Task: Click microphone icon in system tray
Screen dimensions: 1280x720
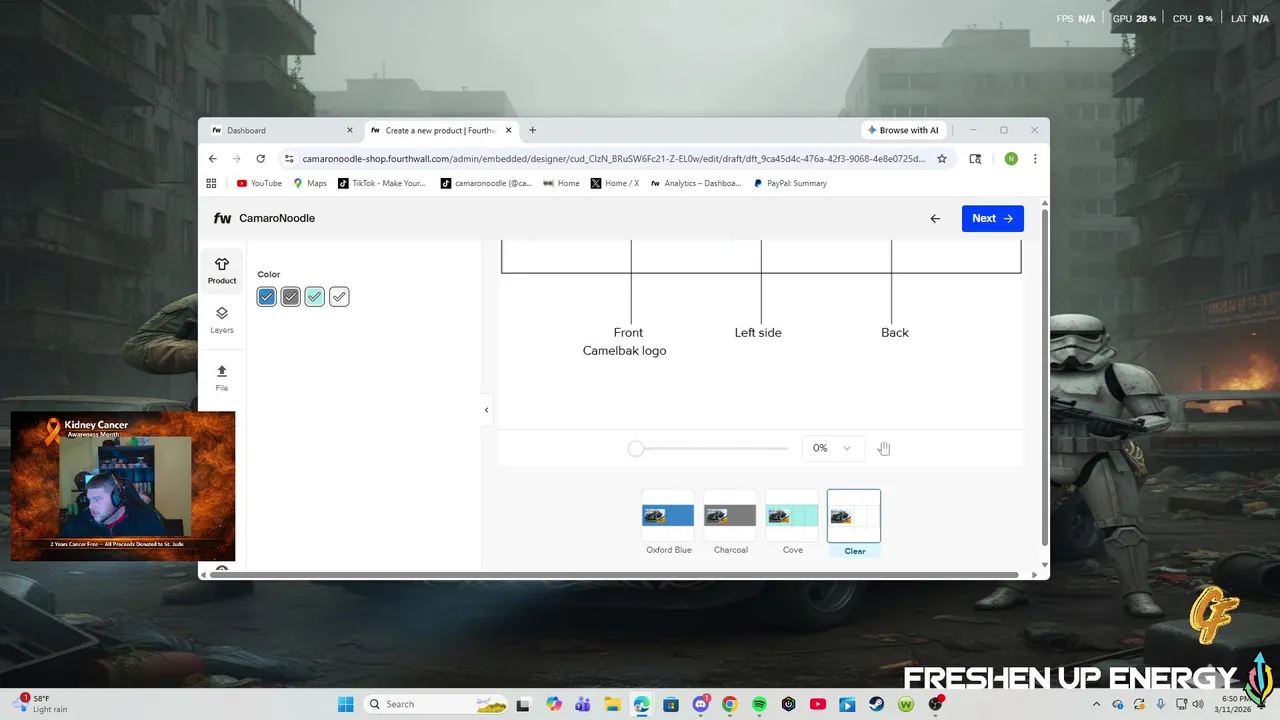Action: tap(1160, 704)
